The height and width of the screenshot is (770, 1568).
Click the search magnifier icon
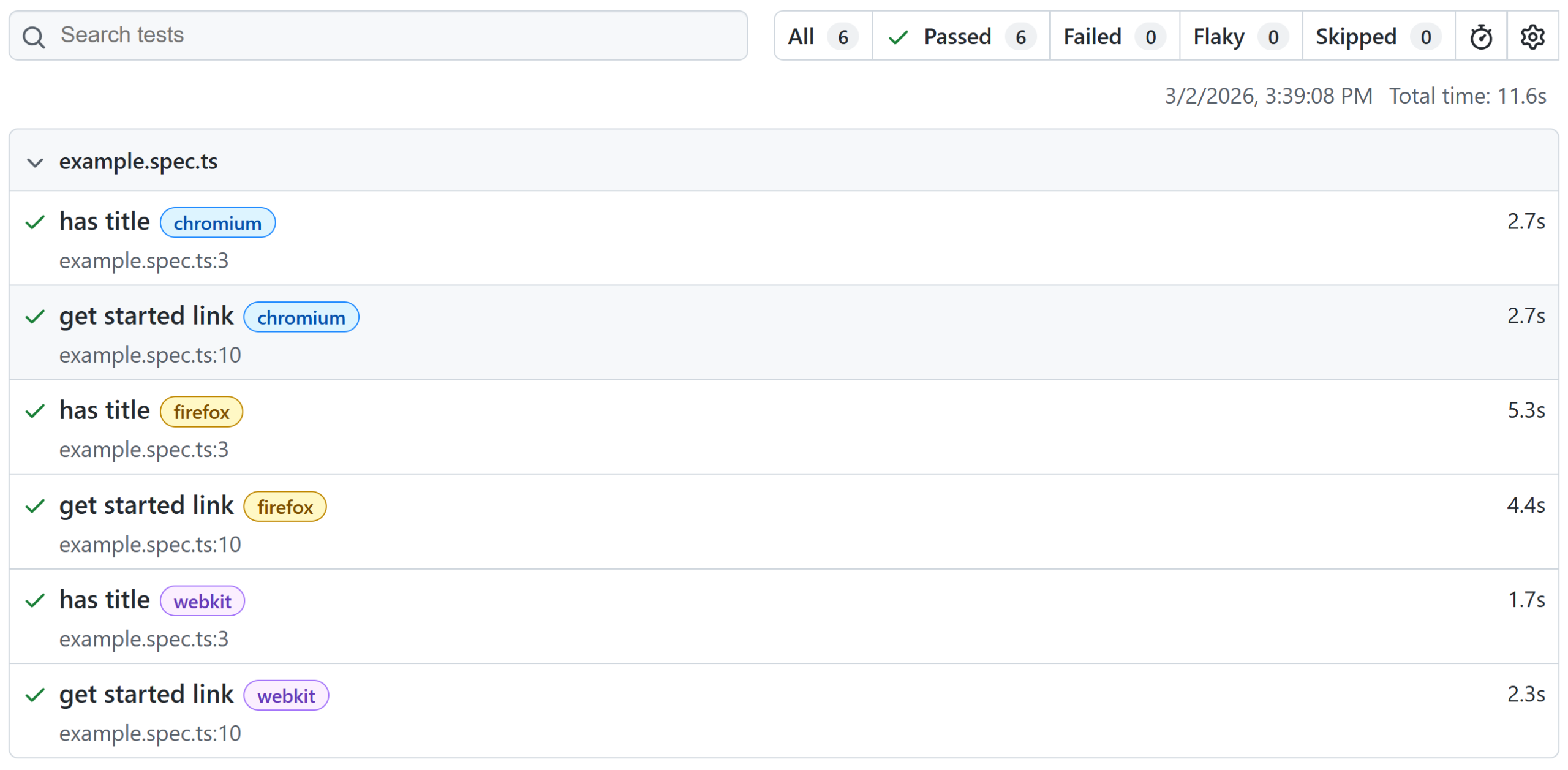(34, 37)
